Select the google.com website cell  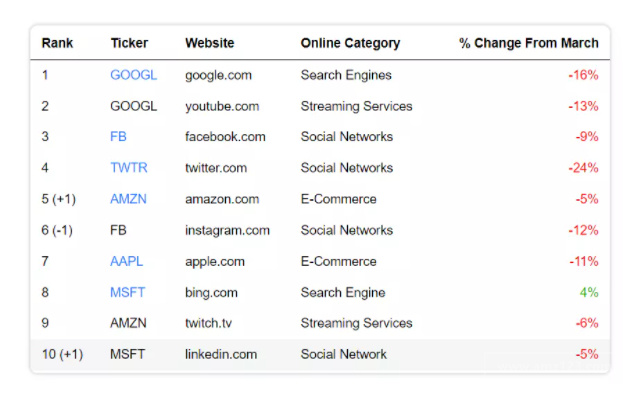pyautogui.click(x=218, y=75)
